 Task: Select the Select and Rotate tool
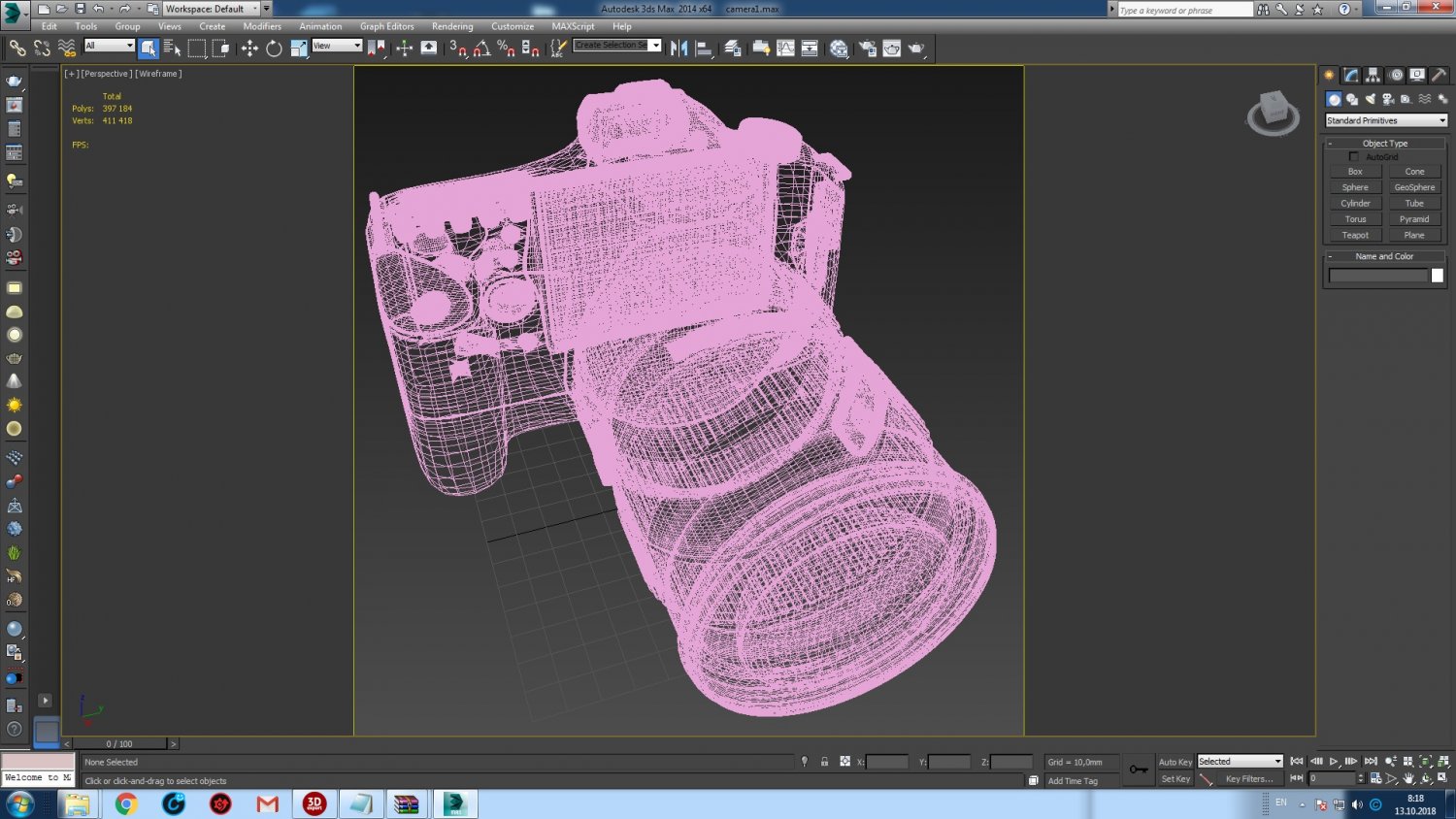point(273,48)
